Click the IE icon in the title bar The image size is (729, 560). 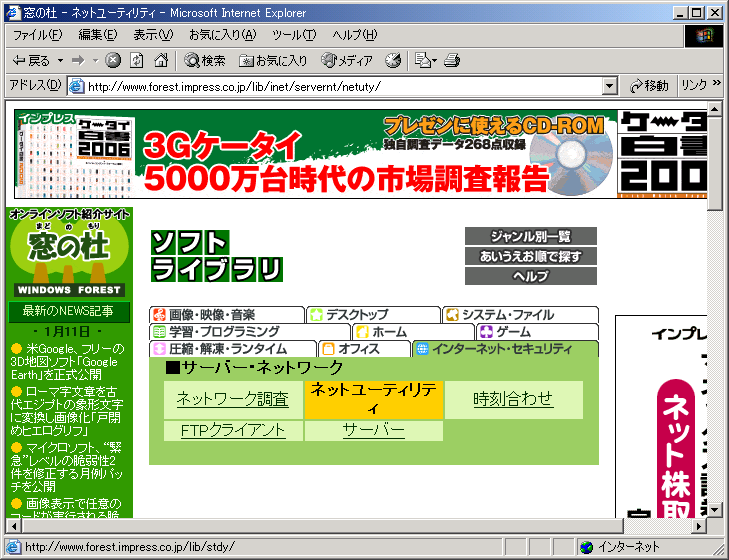pyautogui.click(x=14, y=13)
